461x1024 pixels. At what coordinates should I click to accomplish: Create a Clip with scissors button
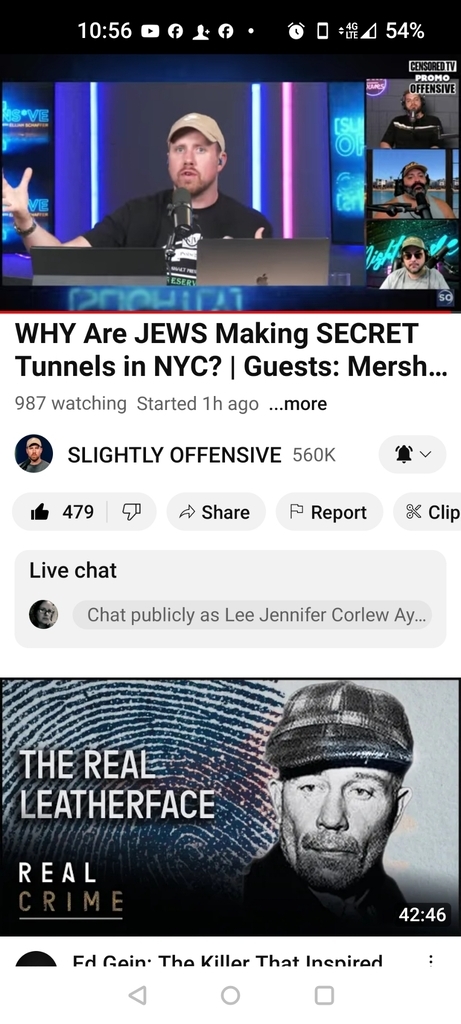[x=428, y=512]
